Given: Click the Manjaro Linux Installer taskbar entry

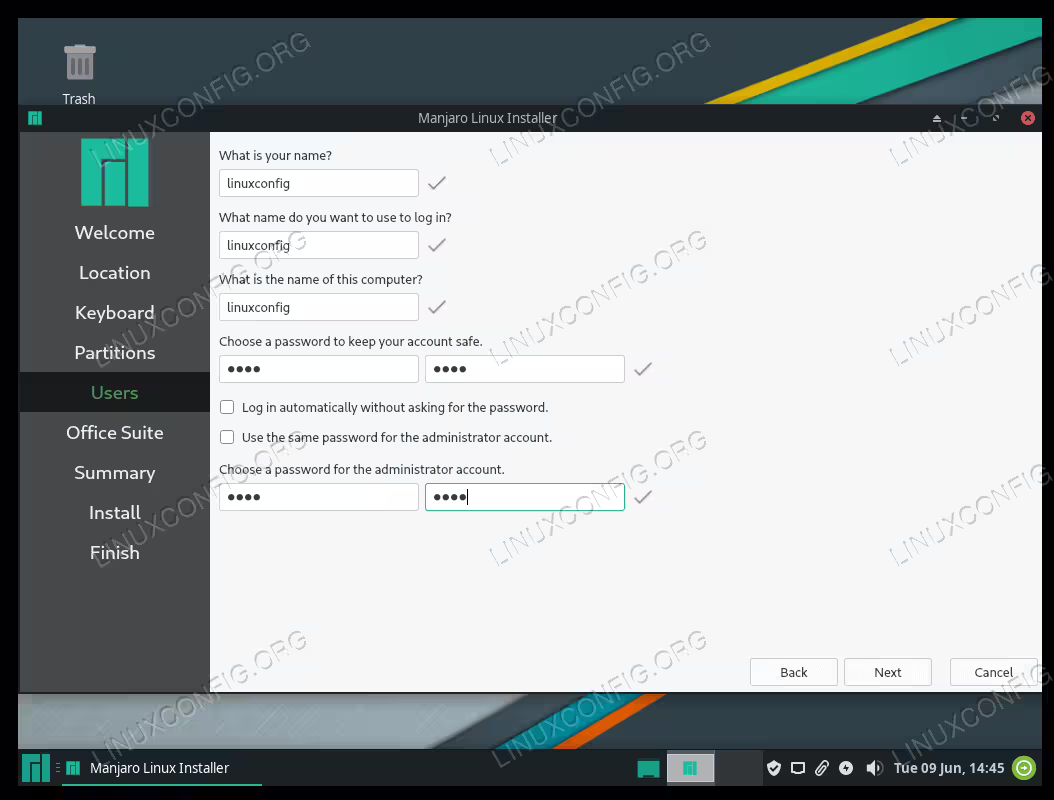Looking at the screenshot, I should click(x=160, y=768).
